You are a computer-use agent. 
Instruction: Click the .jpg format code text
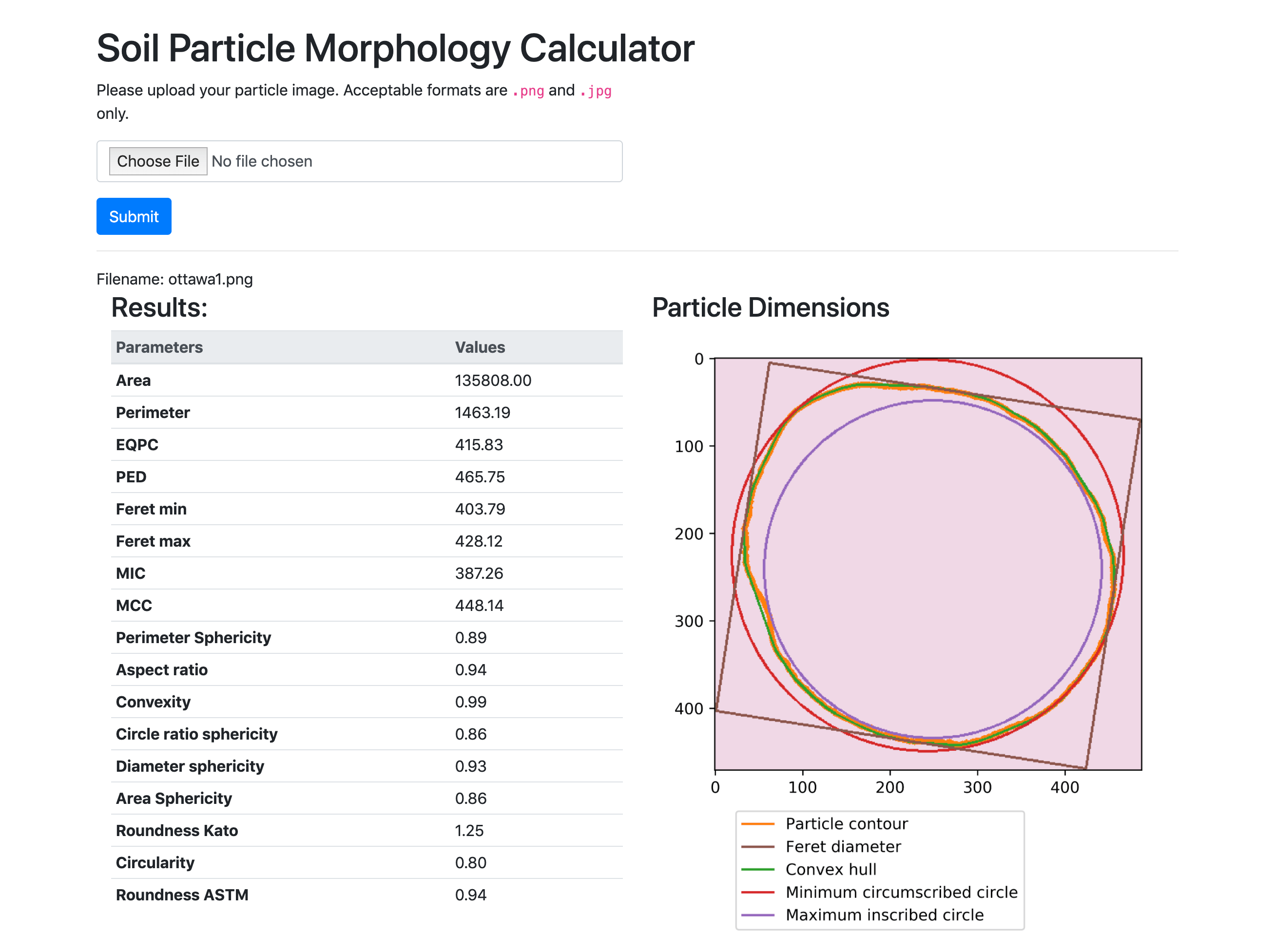click(x=596, y=91)
